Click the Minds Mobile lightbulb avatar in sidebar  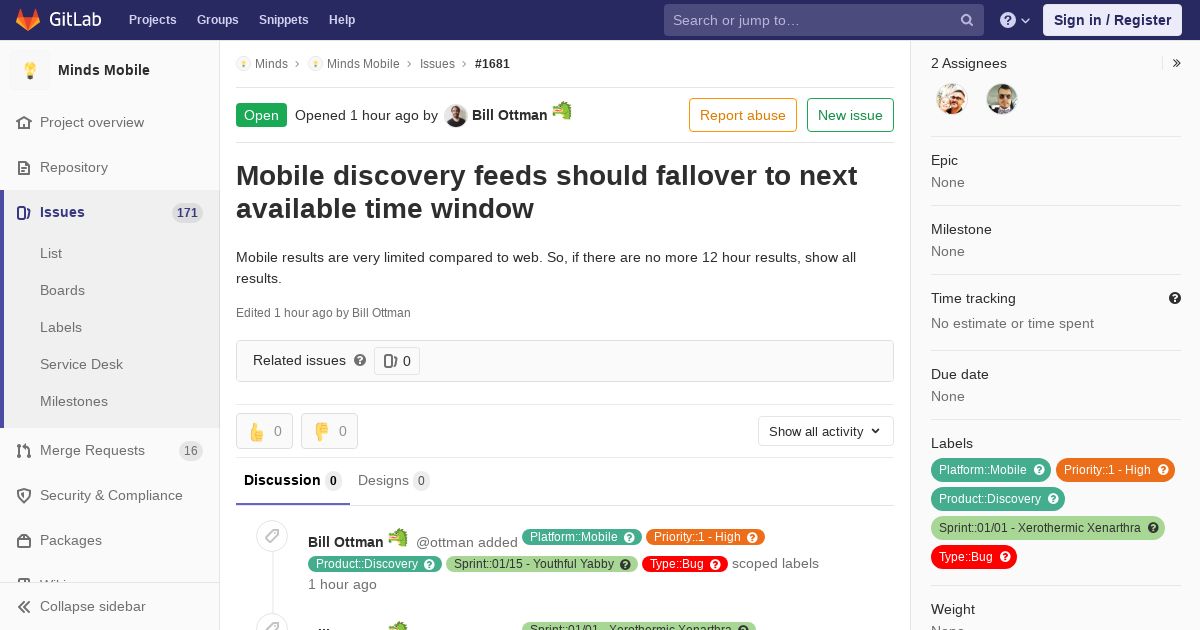coord(30,70)
